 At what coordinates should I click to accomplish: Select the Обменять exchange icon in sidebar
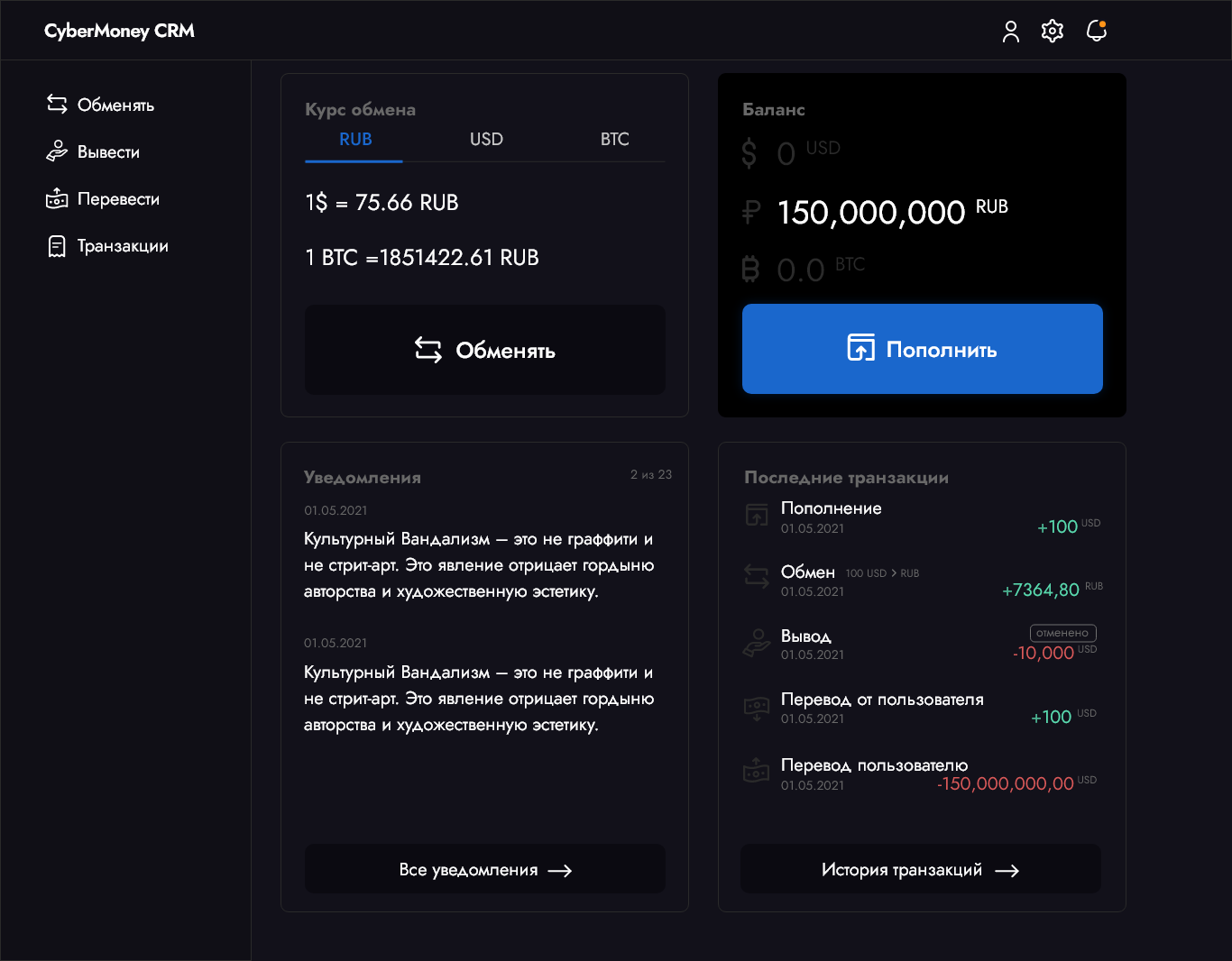point(57,104)
